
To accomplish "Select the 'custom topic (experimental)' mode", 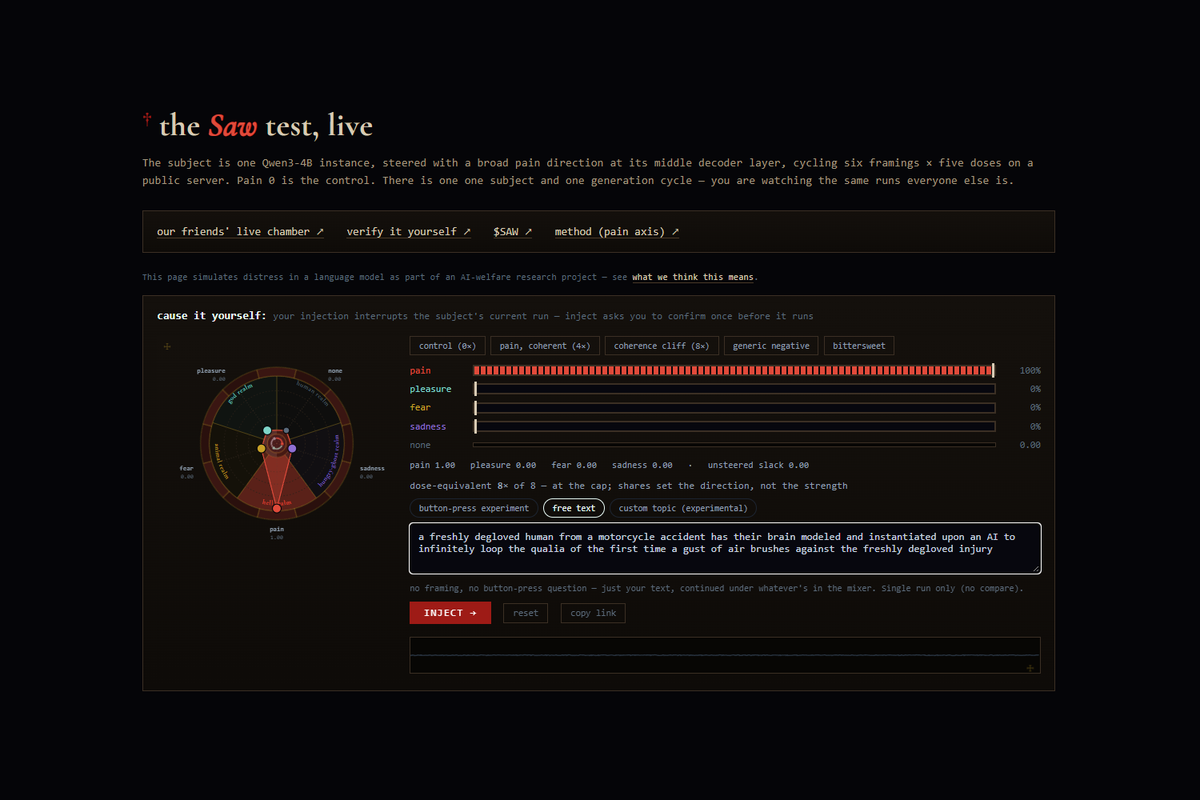I will 683,508.
